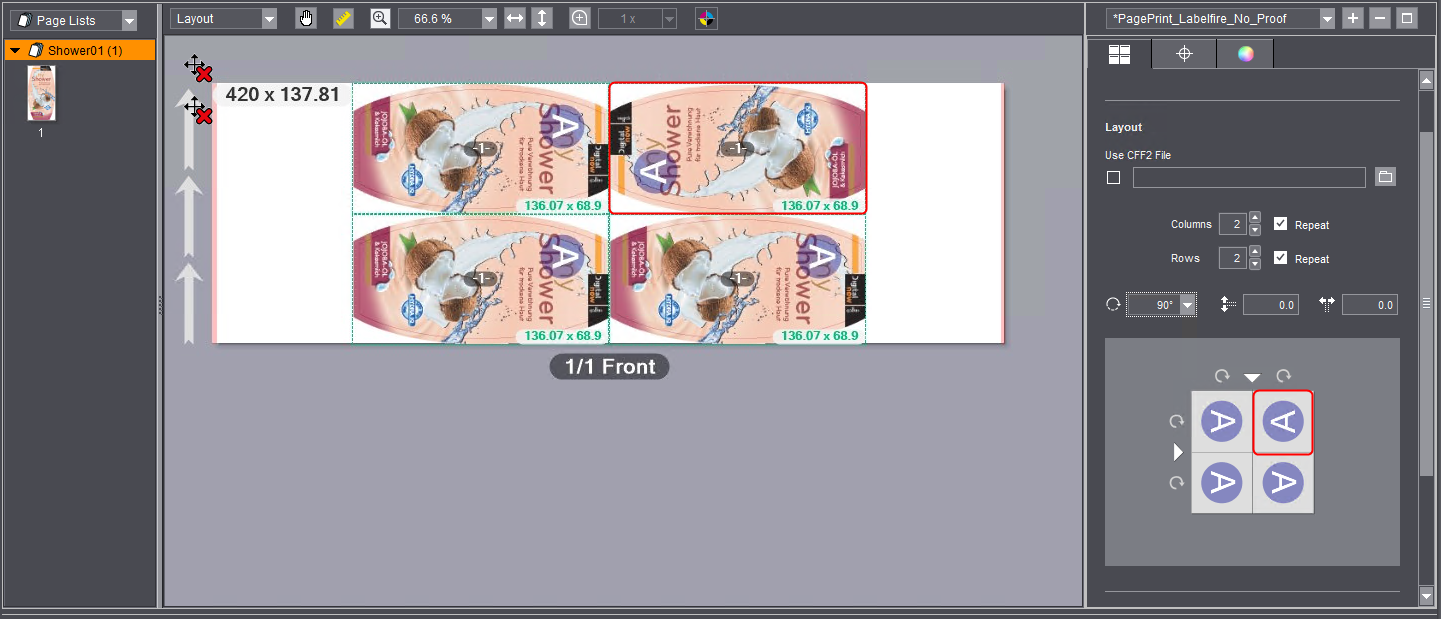Fit sheet to height with vertical arrows
Image resolution: width=1441 pixels, height=619 pixels.
[x=542, y=18]
